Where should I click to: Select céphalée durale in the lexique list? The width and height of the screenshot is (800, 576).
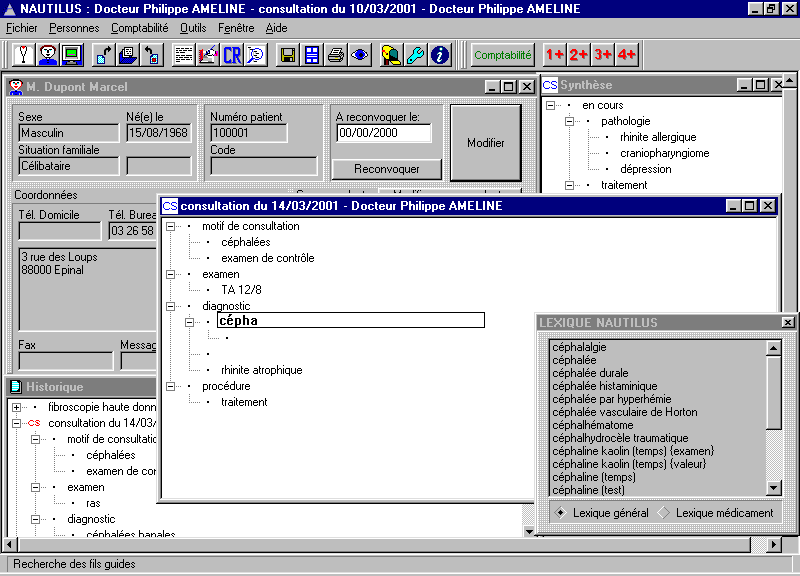click(x=590, y=373)
